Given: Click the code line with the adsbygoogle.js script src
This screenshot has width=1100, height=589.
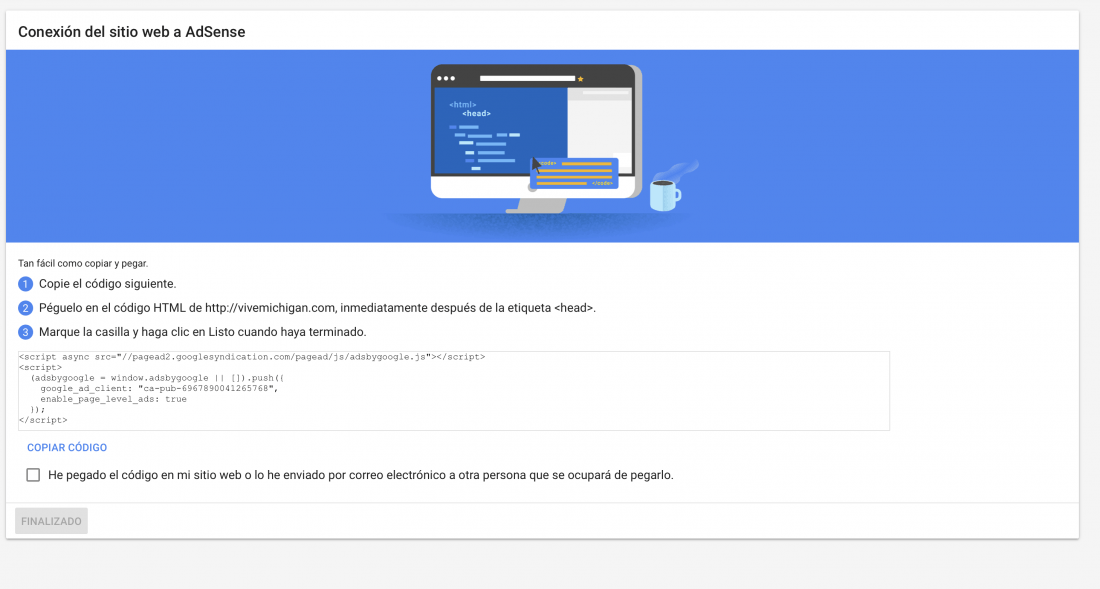Looking at the screenshot, I should point(252,357).
